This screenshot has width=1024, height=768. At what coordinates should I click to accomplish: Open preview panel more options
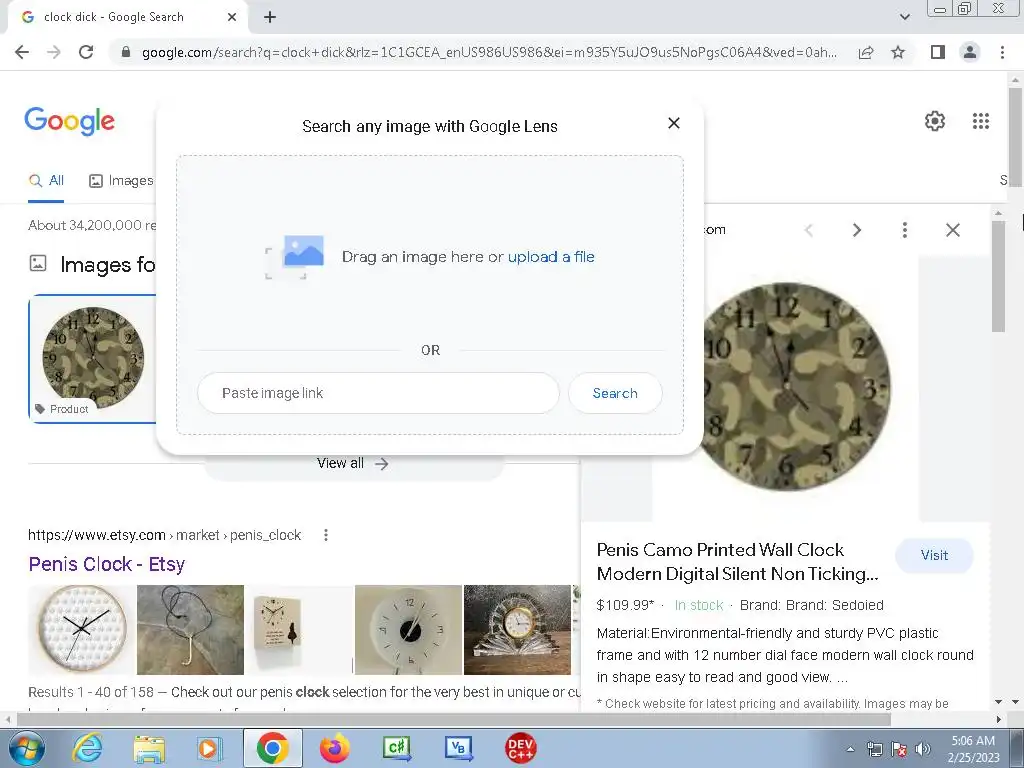(x=904, y=230)
